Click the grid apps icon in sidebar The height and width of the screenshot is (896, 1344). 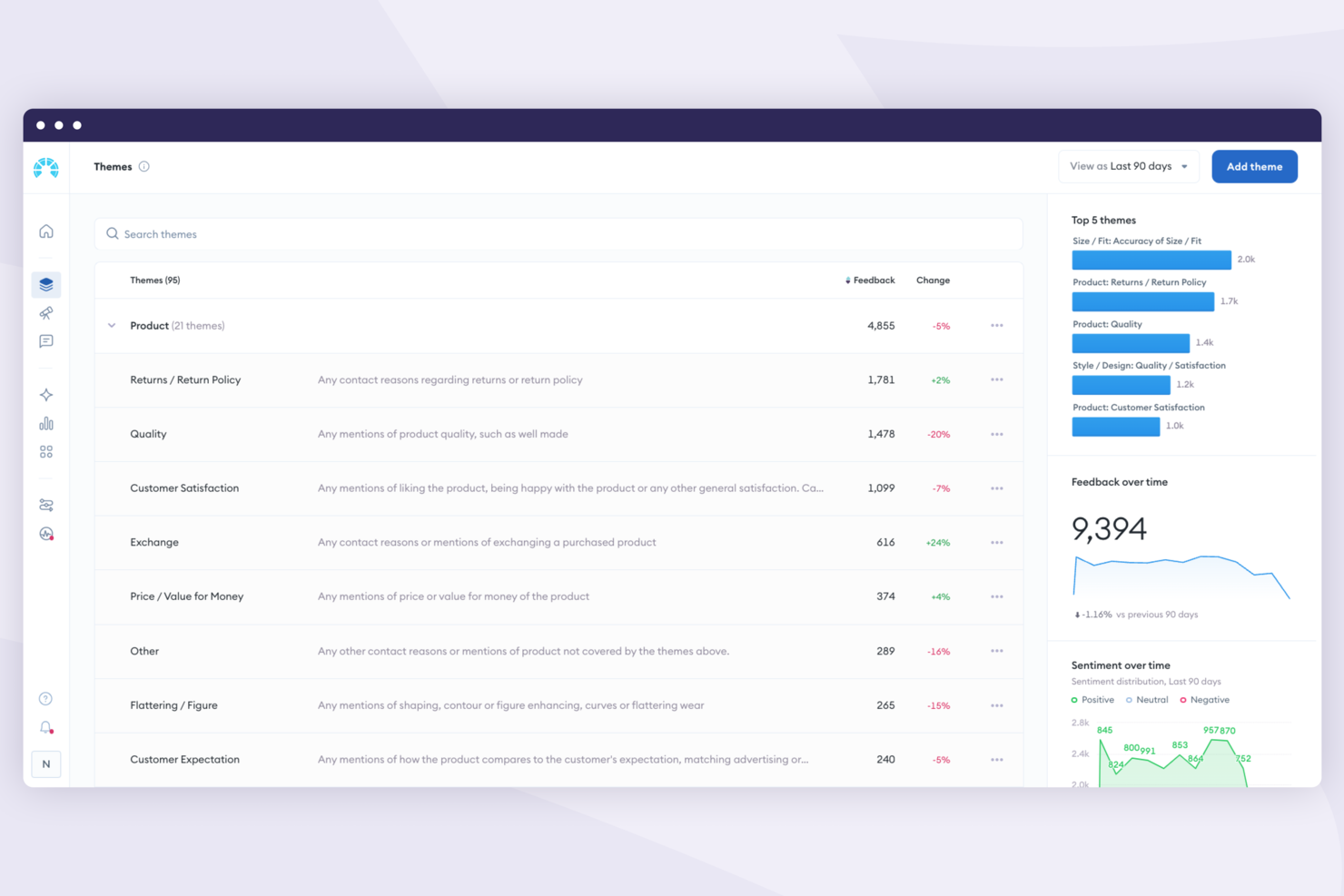(45, 451)
